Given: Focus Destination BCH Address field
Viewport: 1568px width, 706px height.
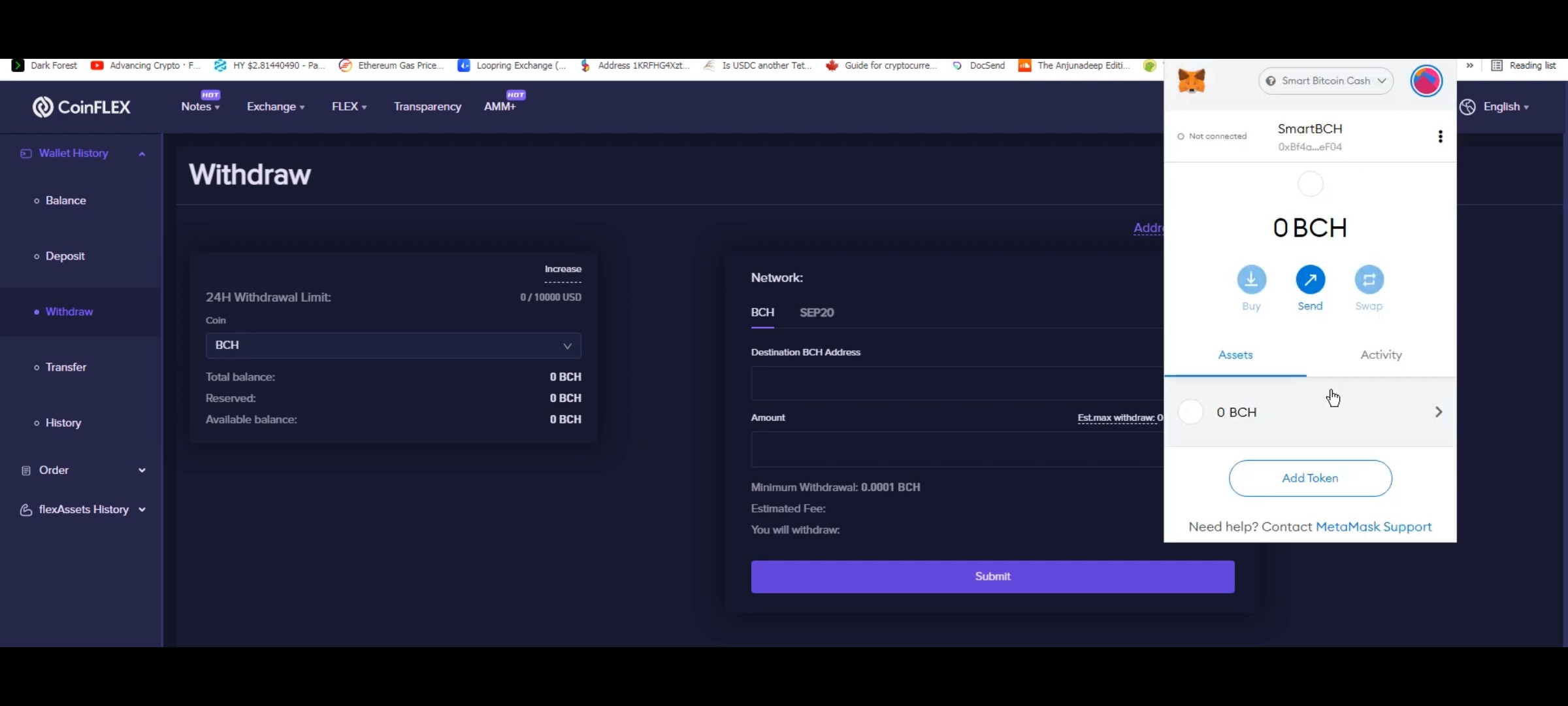Looking at the screenshot, I should pos(957,383).
